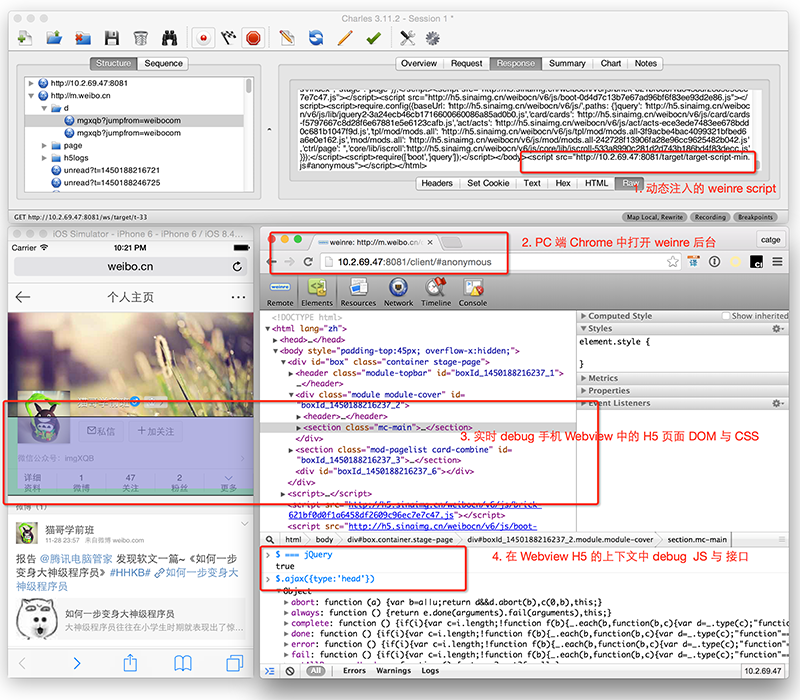Tap the Safari share icon in simulator
Viewport: 800px width, 700px height.
[x=130, y=663]
